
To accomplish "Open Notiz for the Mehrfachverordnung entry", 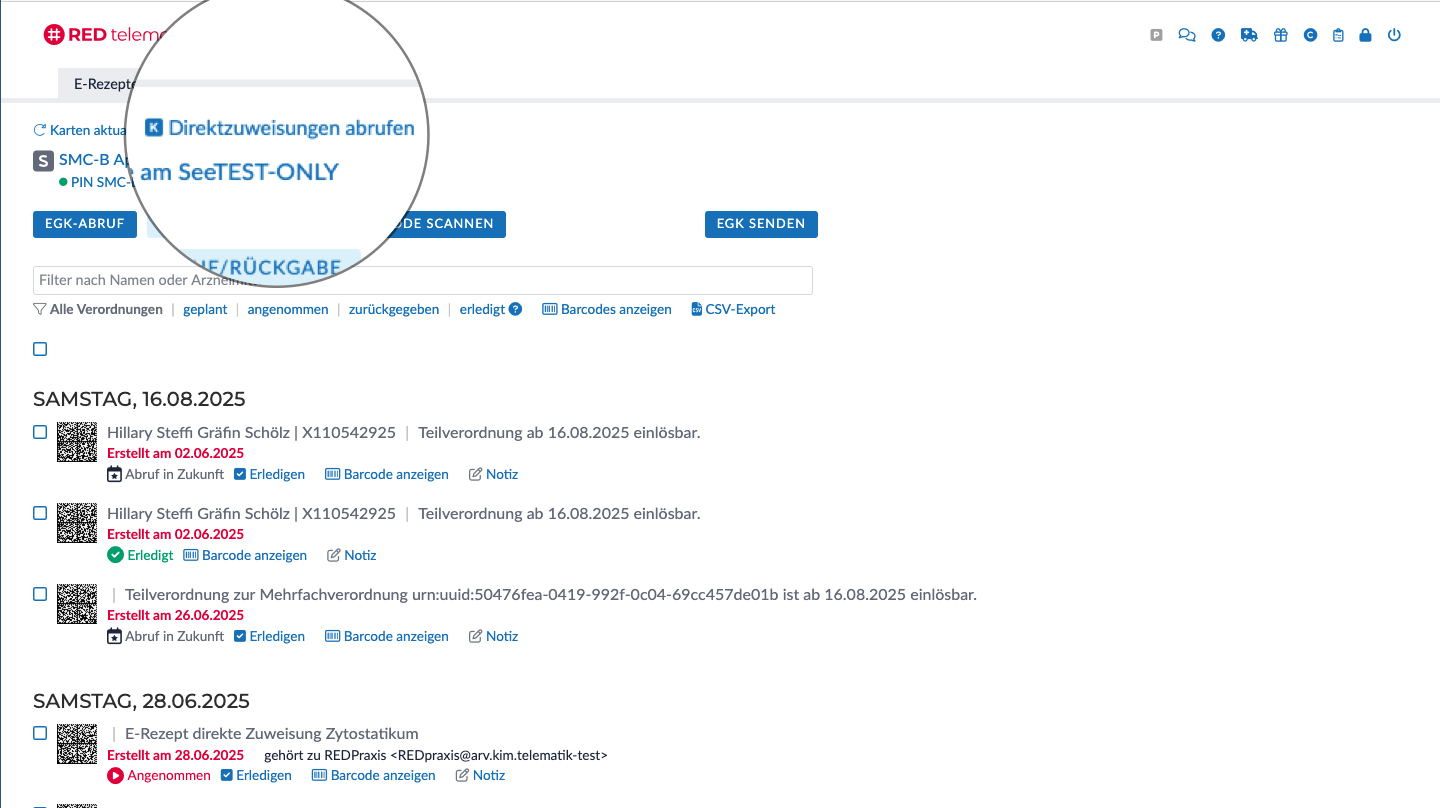I will click(494, 636).
